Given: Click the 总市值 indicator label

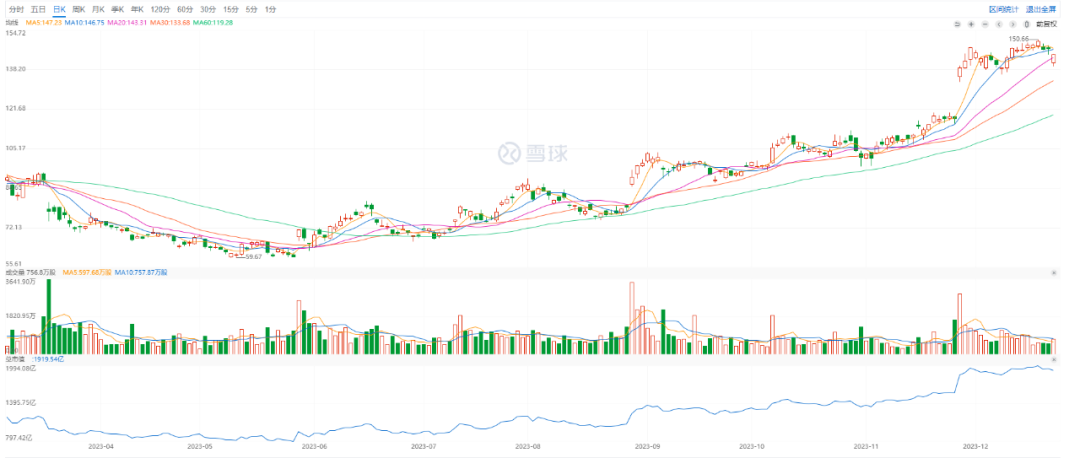Looking at the screenshot, I should click(15, 357).
